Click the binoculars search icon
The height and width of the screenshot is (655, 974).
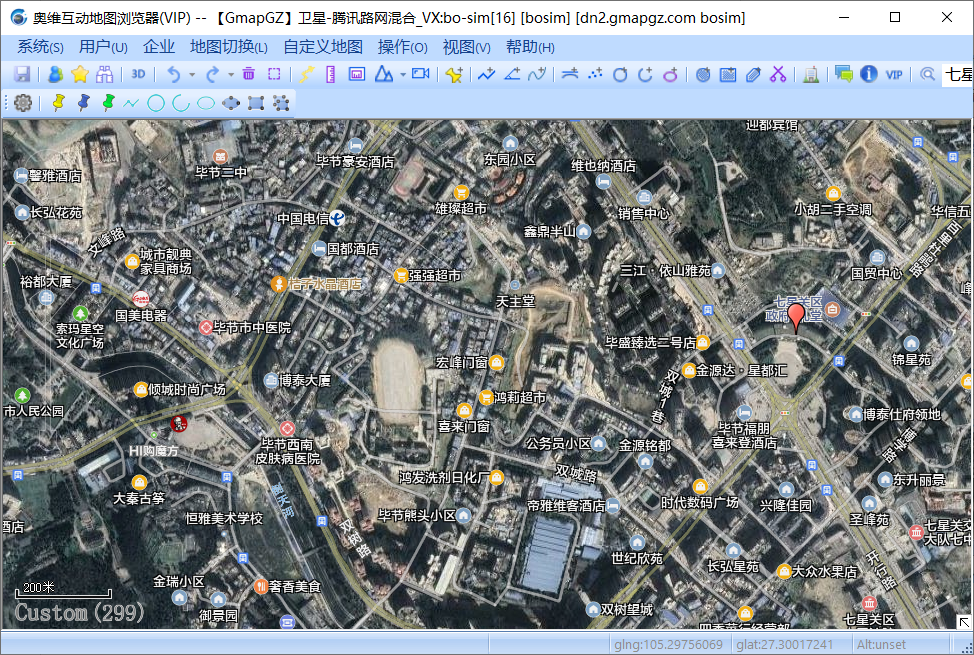coord(104,75)
